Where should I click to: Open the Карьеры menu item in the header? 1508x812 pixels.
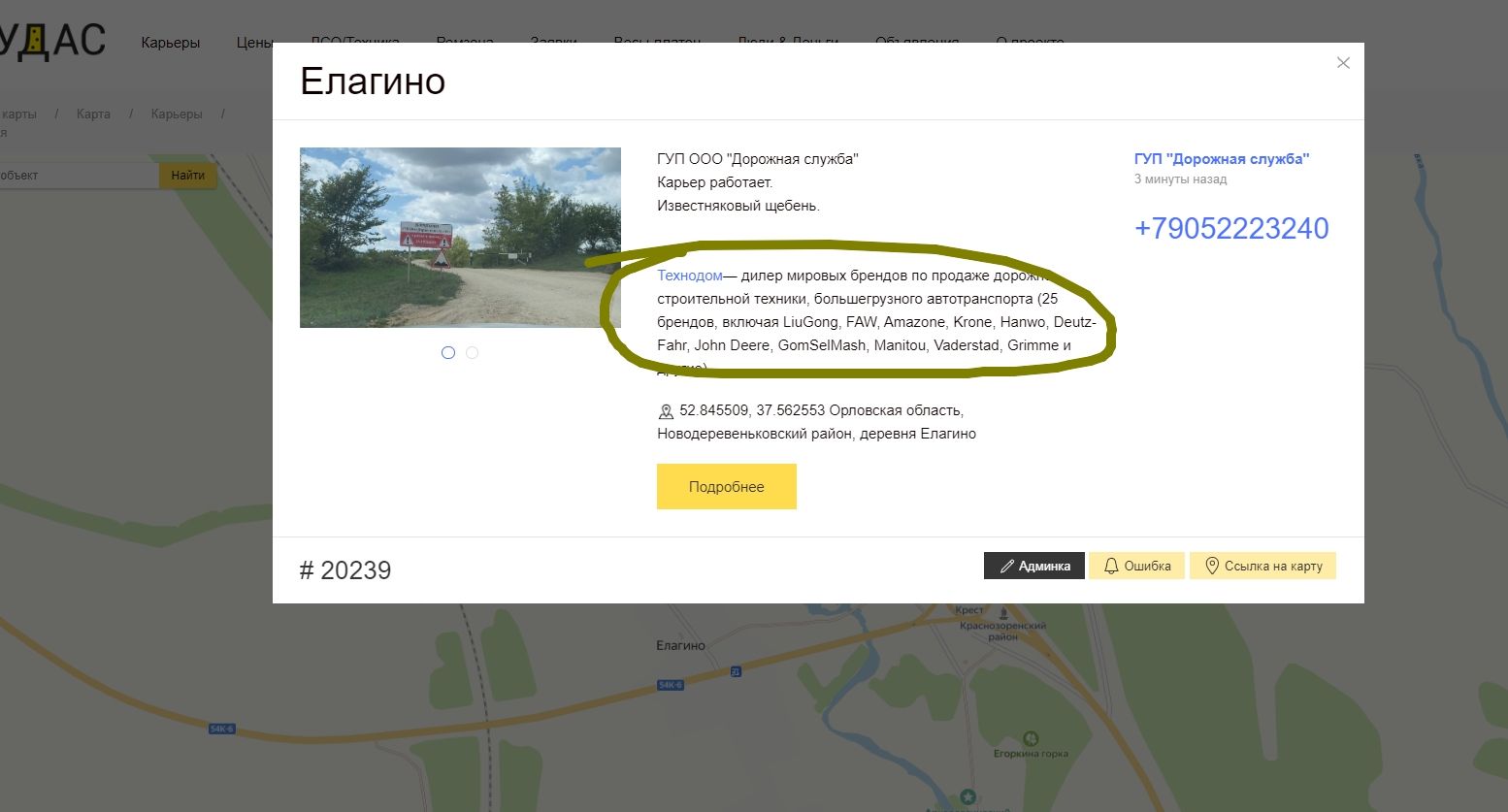171,43
